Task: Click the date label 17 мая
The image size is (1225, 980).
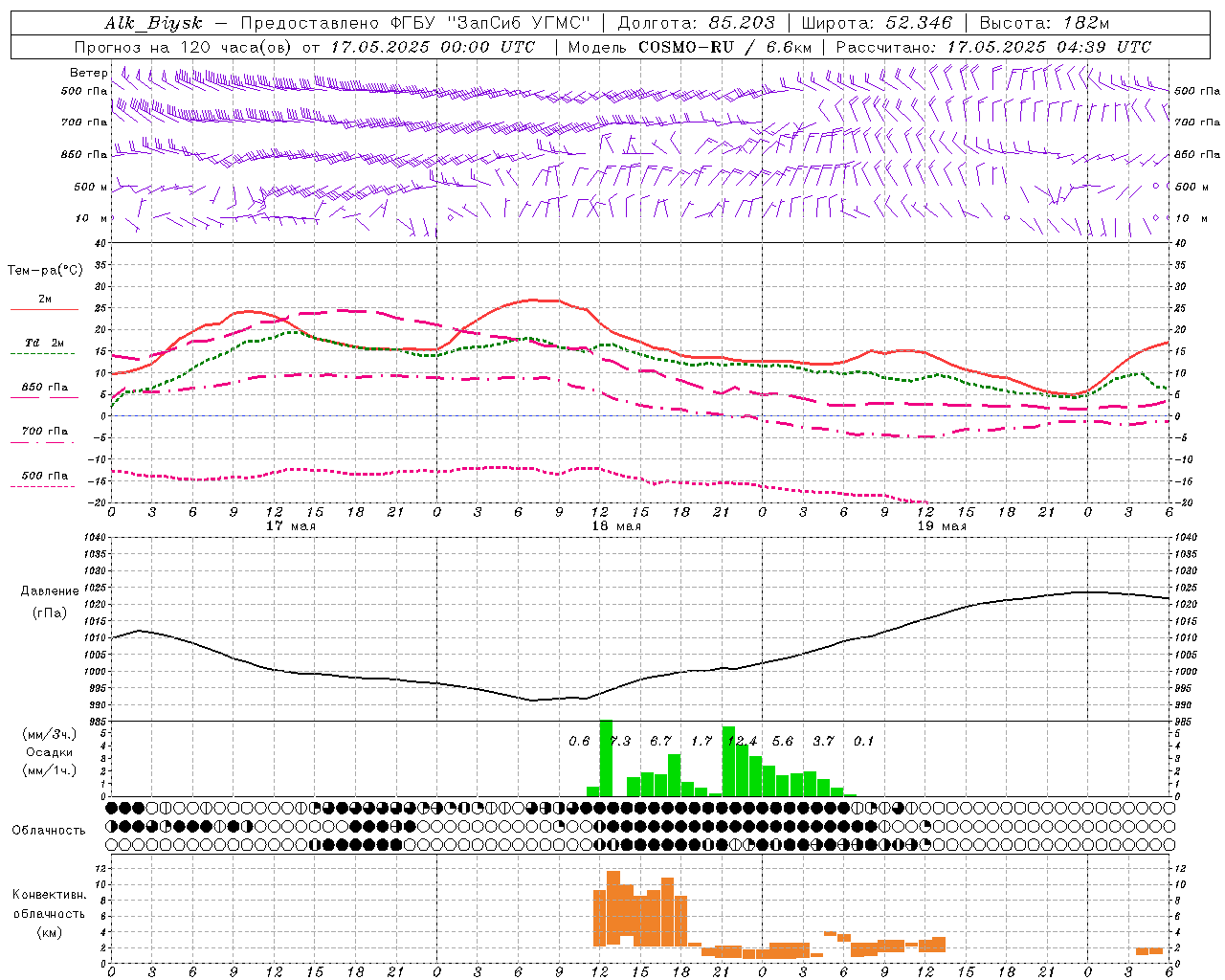Action: click(290, 526)
